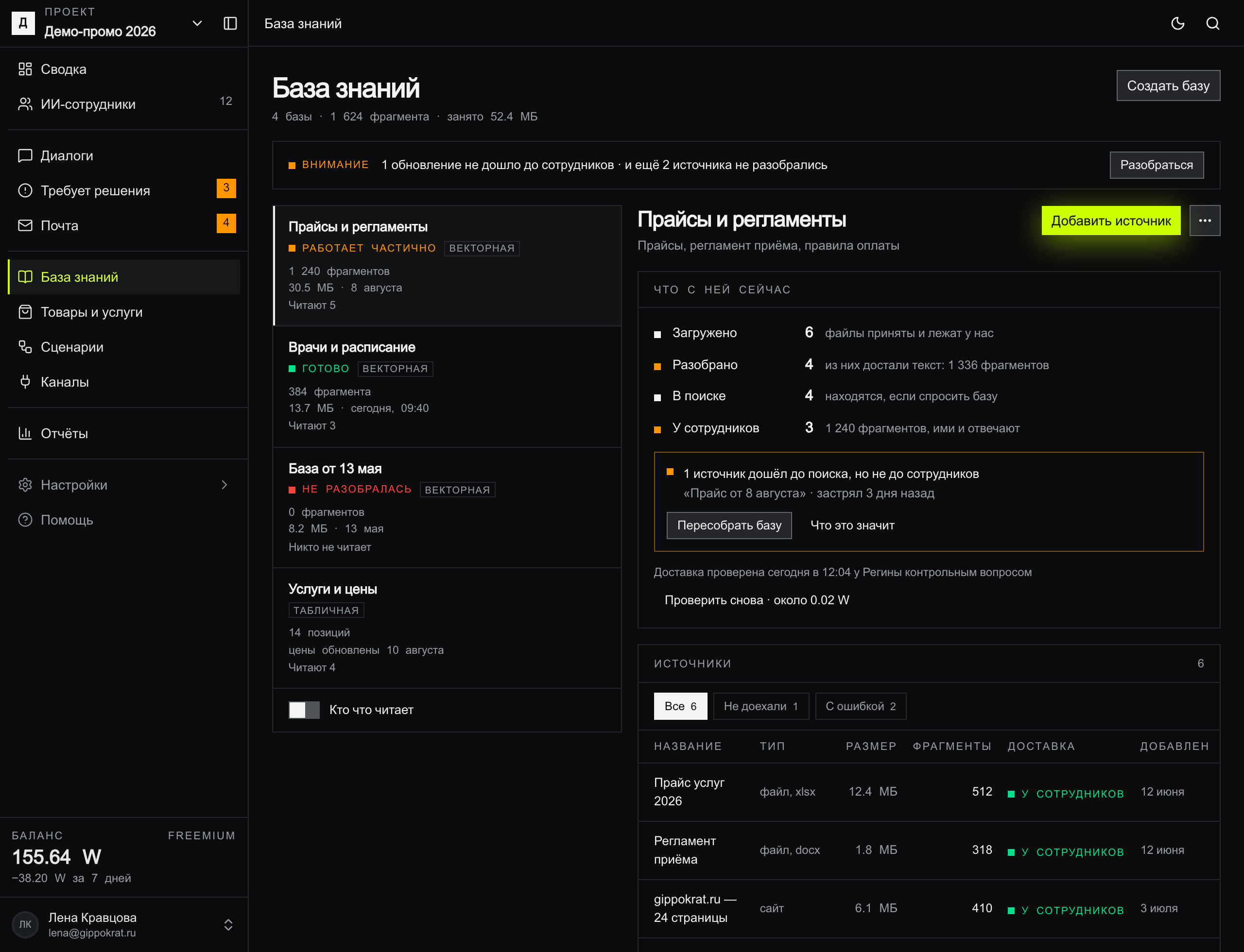Screen dimensions: 1244x952
Task: Click the Настройки gear icon
Action: coord(25,485)
